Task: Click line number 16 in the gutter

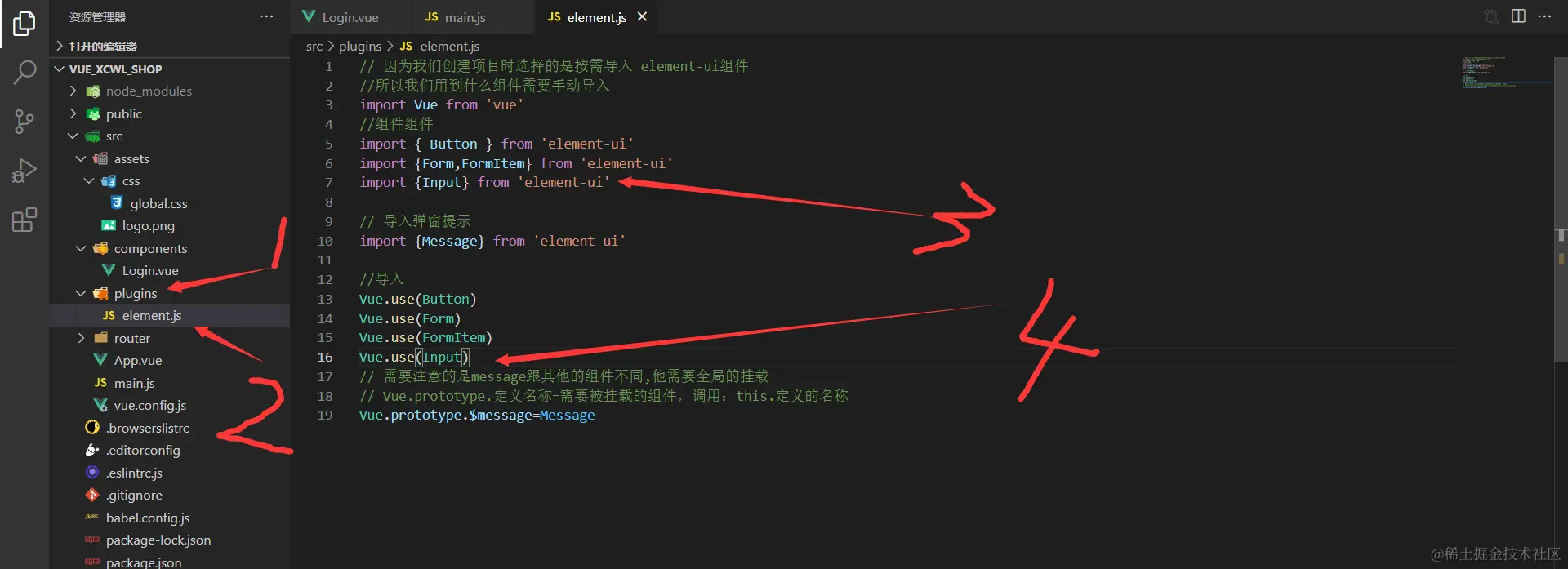Action: coord(325,358)
